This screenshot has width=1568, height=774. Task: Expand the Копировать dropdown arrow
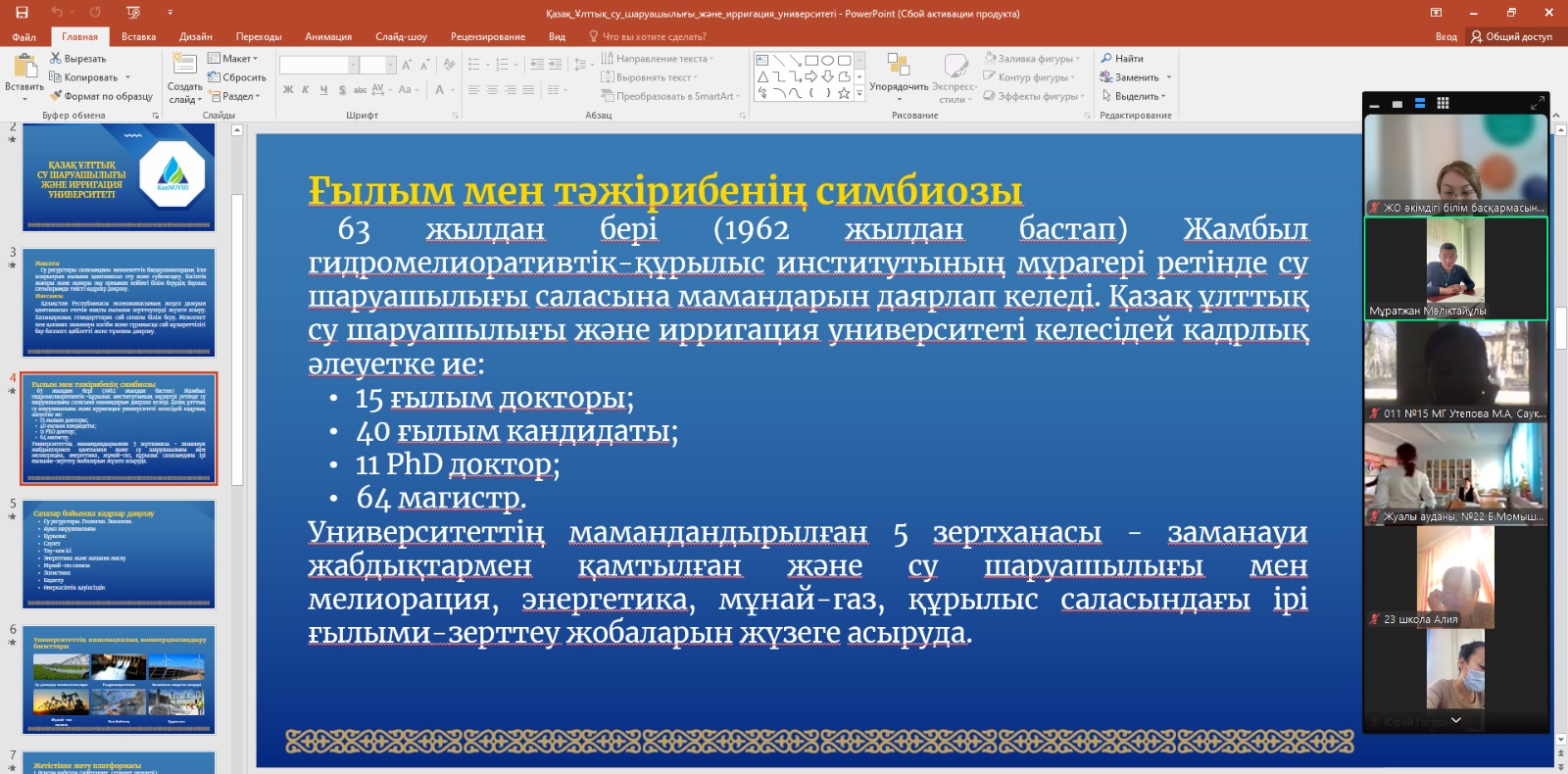pyautogui.click(x=127, y=77)
